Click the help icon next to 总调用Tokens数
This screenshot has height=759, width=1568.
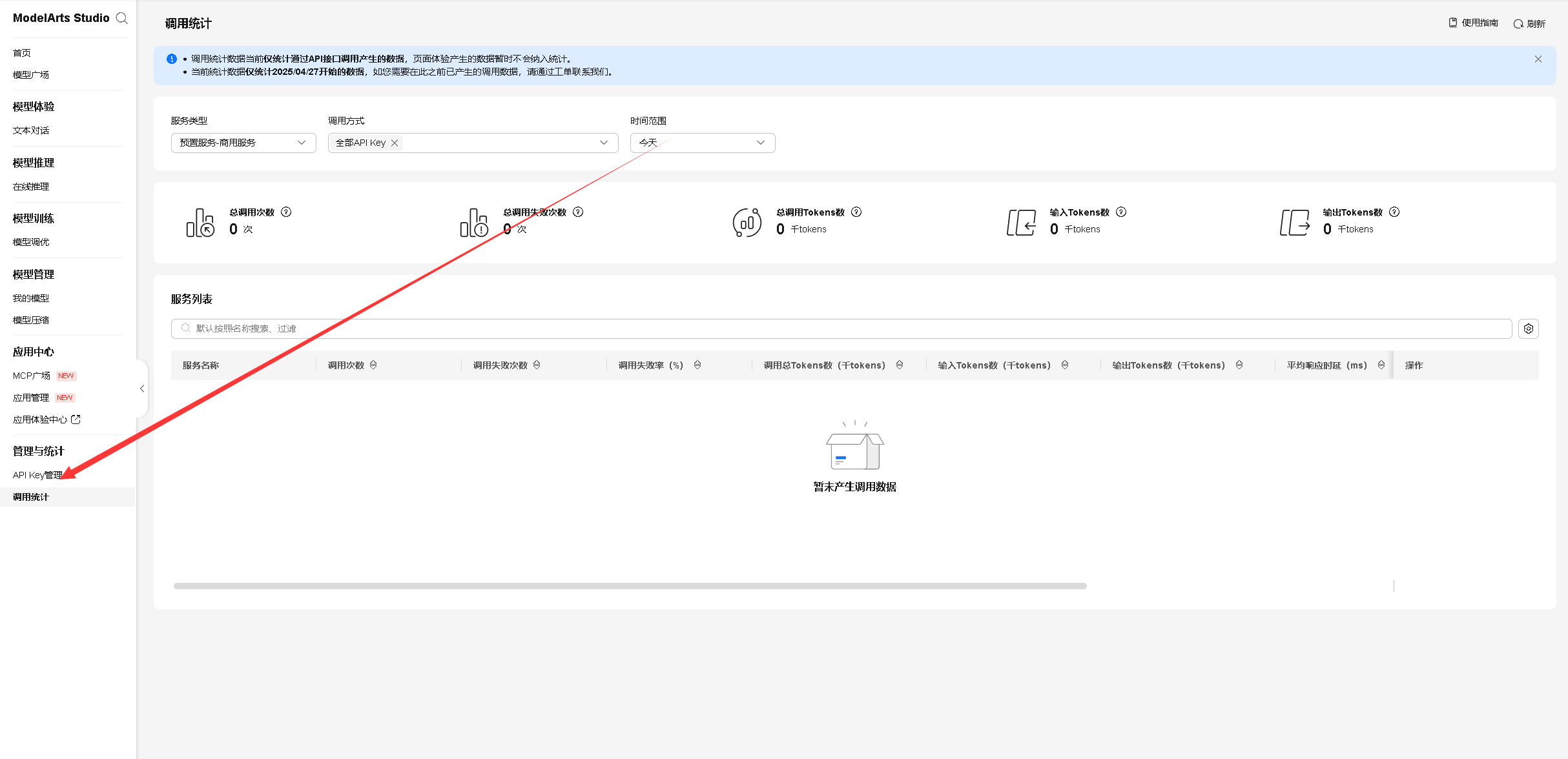(x=856, y=212)
